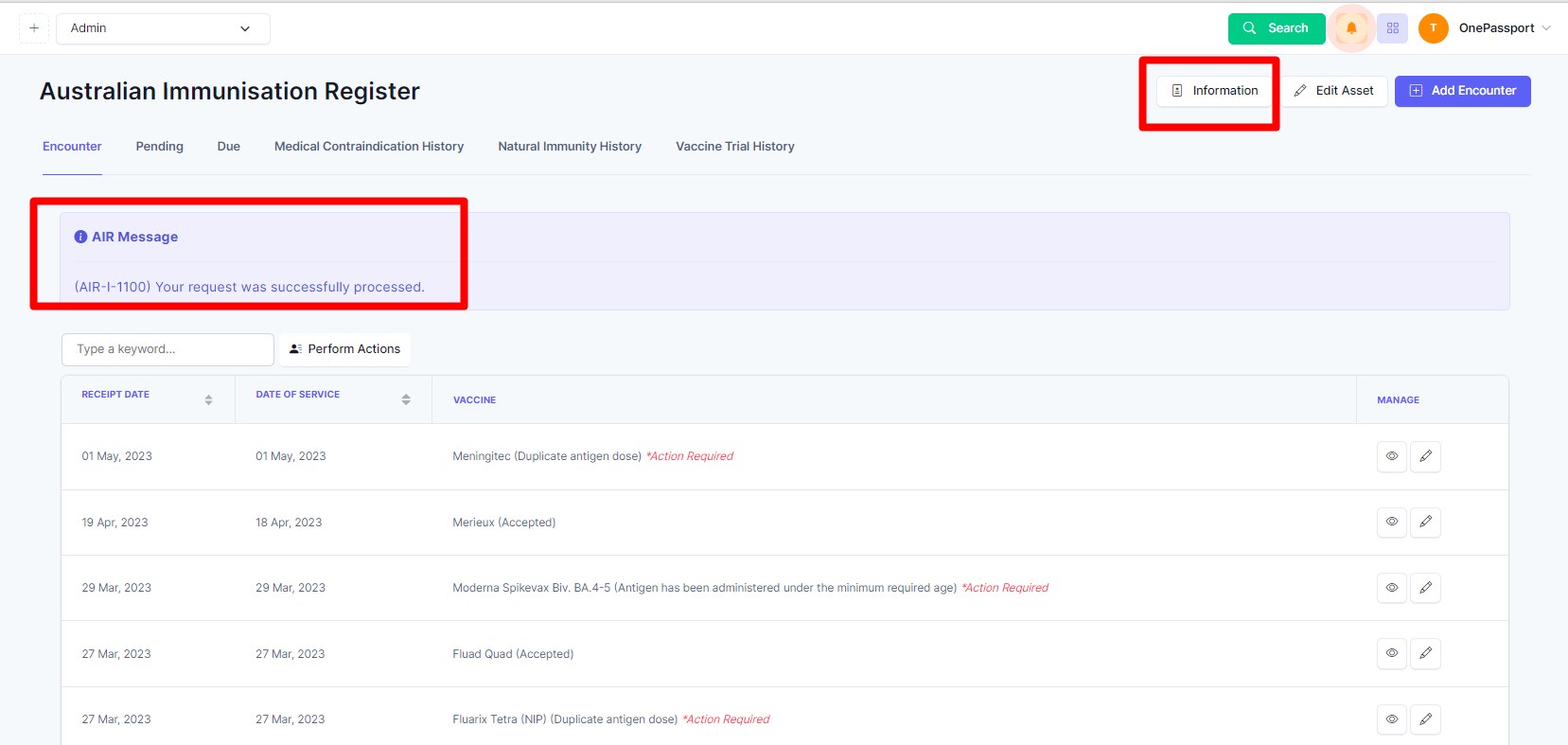
Task: Edit the Meningitec encounter with pencil icon
Action: tap(1425, 456)
